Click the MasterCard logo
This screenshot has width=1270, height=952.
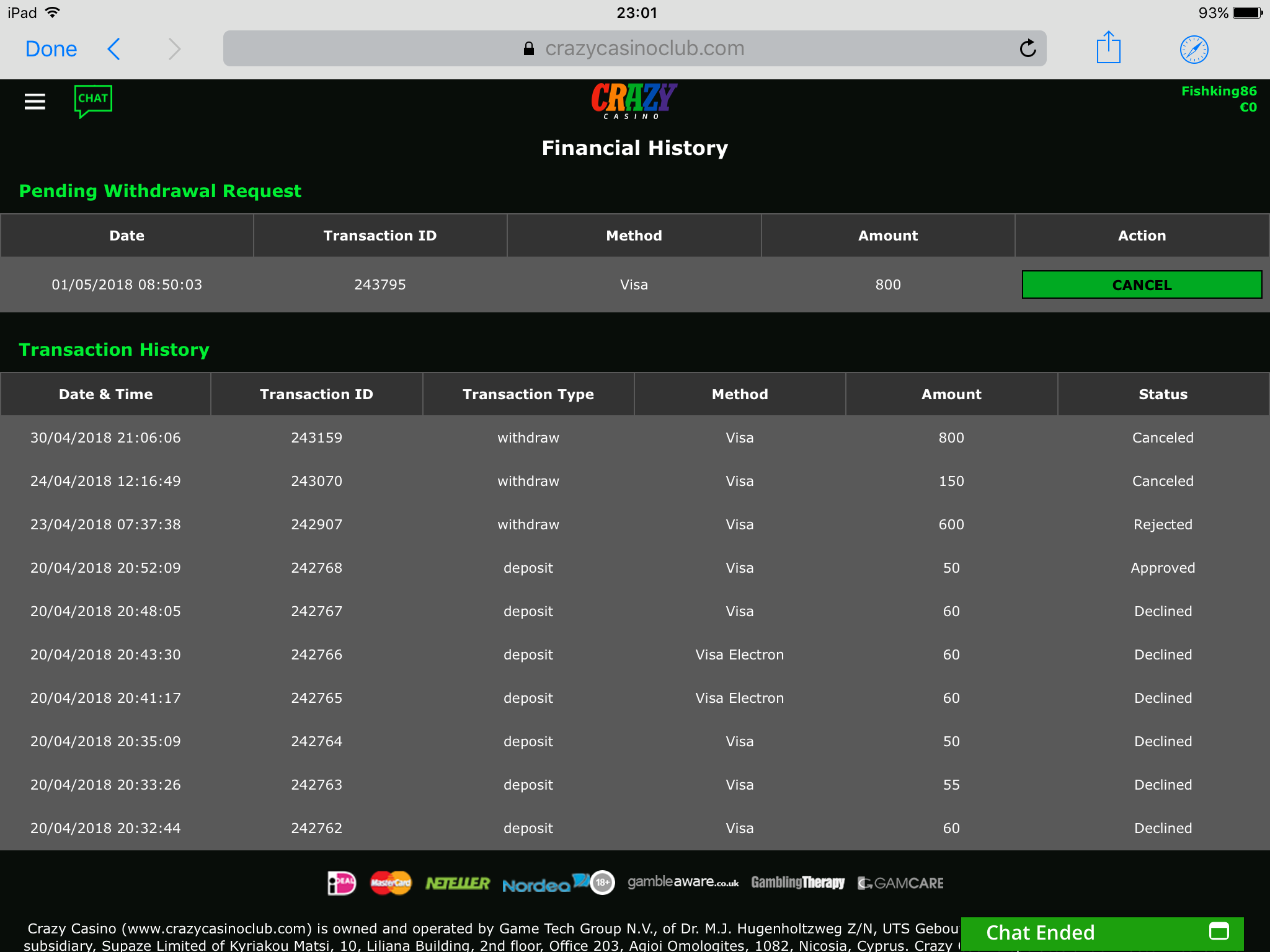click(x=391, y=883)
